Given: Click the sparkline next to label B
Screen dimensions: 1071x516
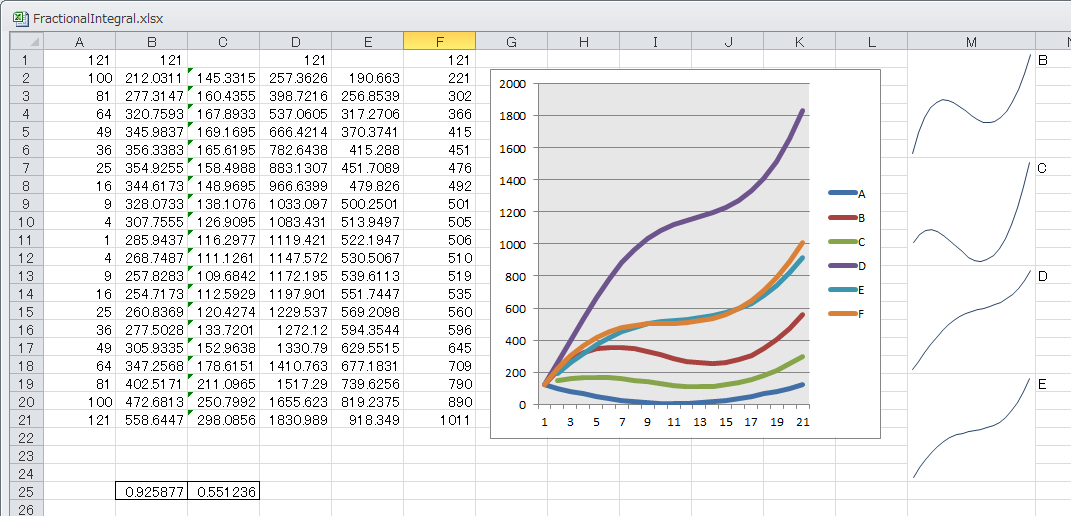Looking at the screenshot, I should pyautogui.click(x=971, y=104).
